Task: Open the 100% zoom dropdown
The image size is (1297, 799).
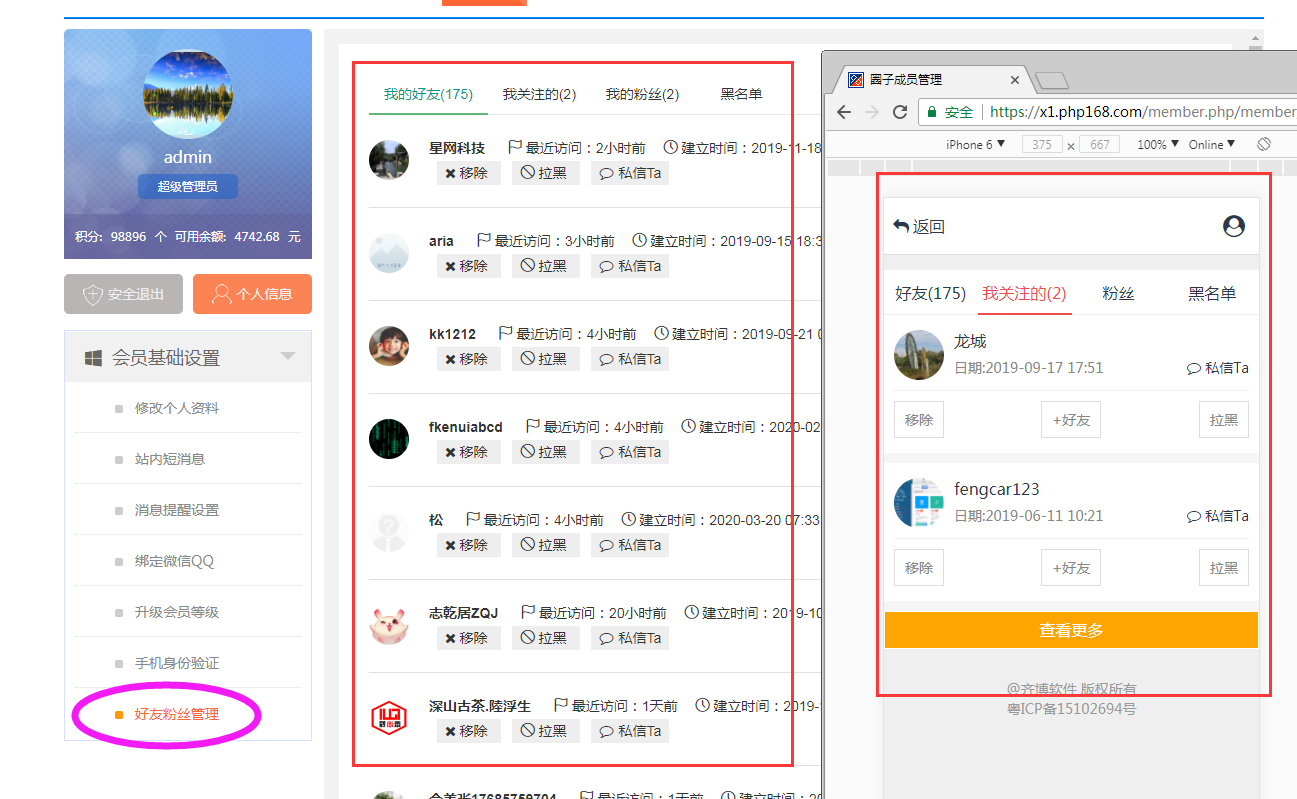Action: (x=1157, y=144)
